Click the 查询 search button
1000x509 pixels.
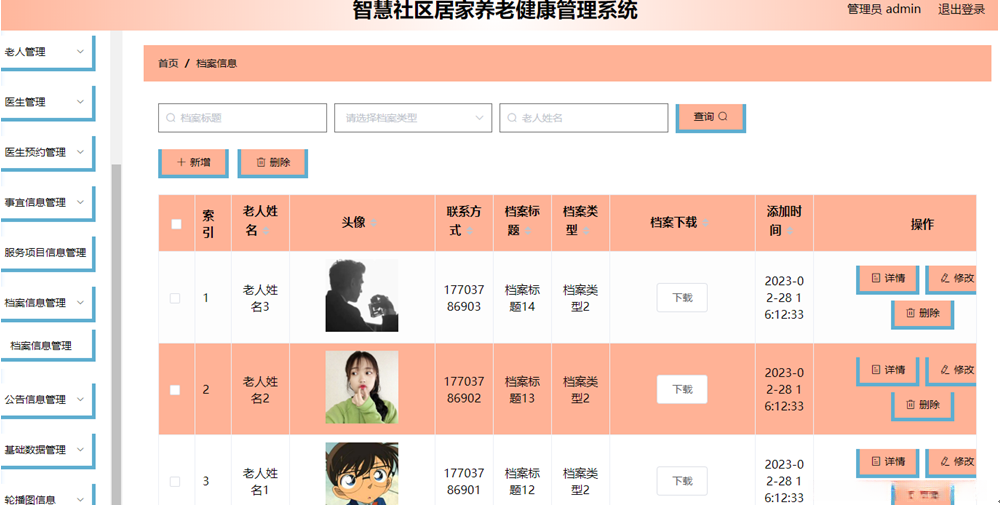(x=710, y=117)
